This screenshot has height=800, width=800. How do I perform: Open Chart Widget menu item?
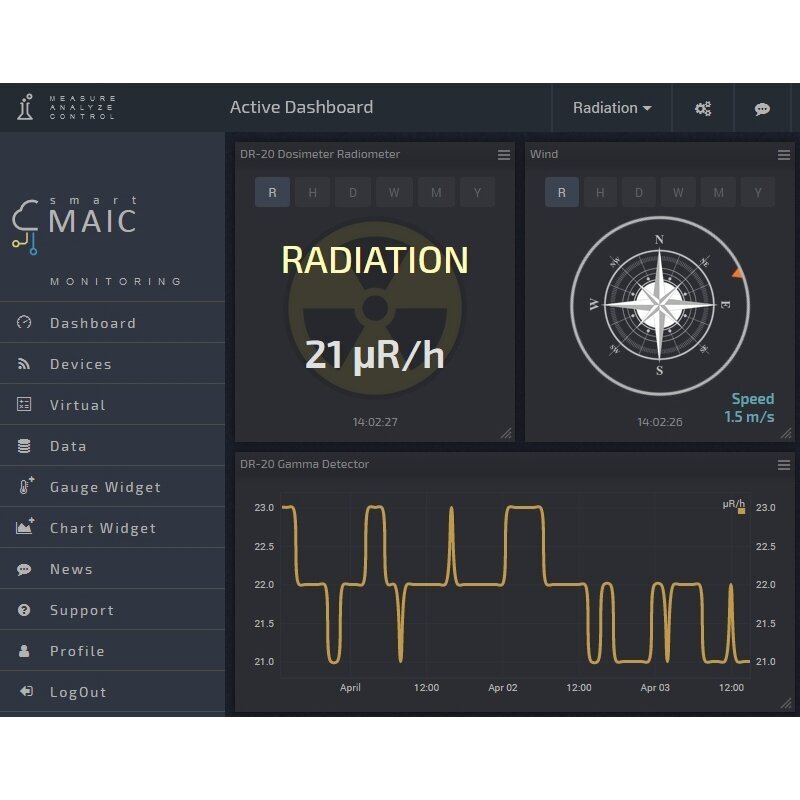tap(112, 528)
